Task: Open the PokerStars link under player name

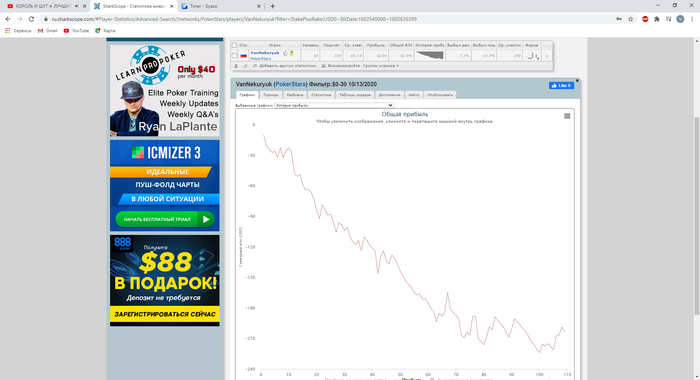Action: (261, 58)
